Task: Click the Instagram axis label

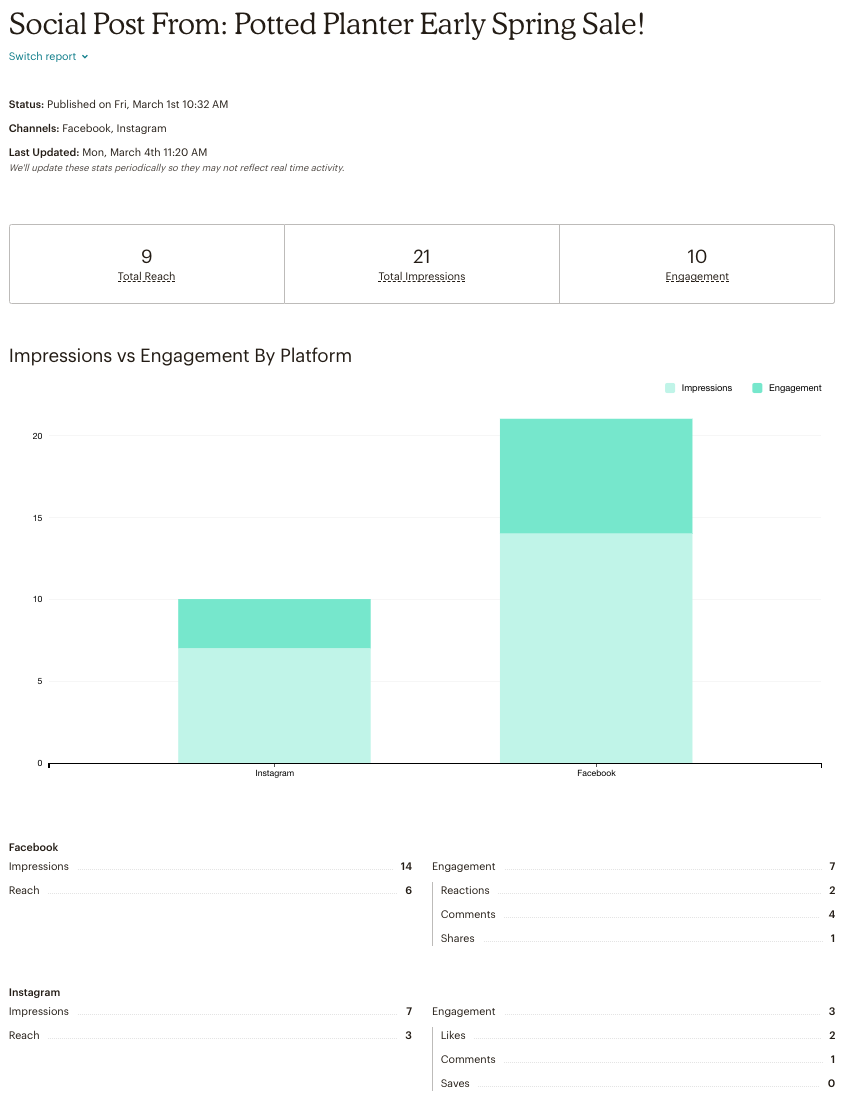Action: (x=274, y=772)
